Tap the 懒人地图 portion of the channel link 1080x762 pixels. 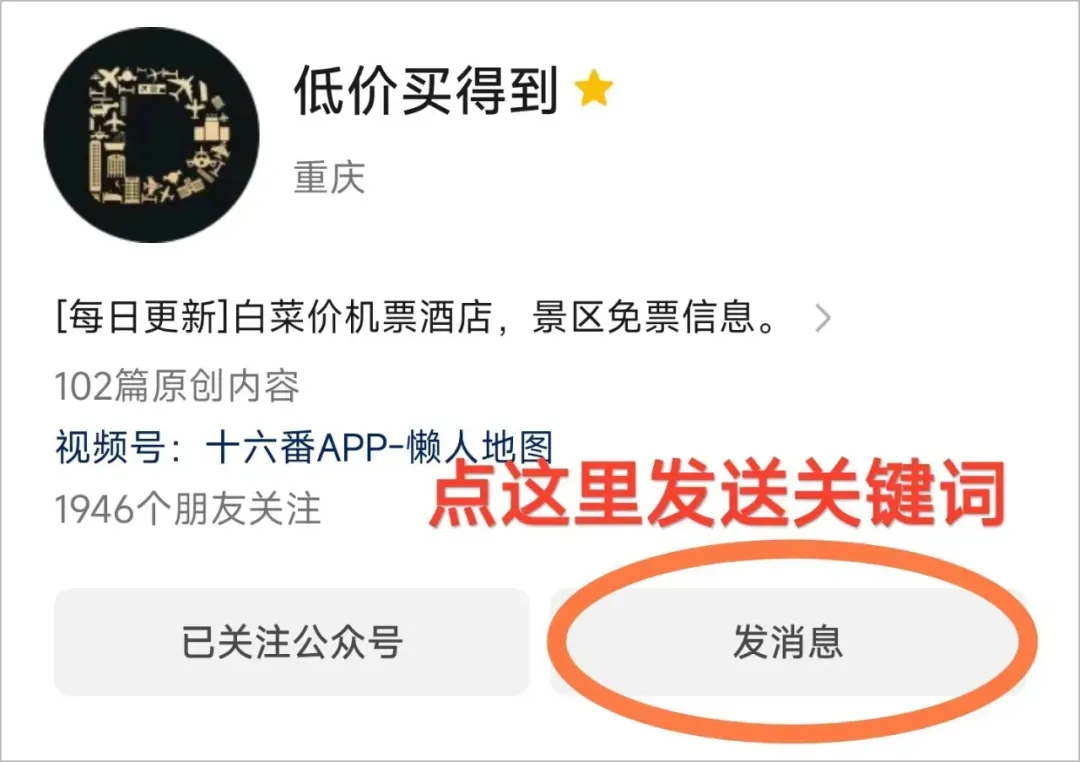(480, 447)
